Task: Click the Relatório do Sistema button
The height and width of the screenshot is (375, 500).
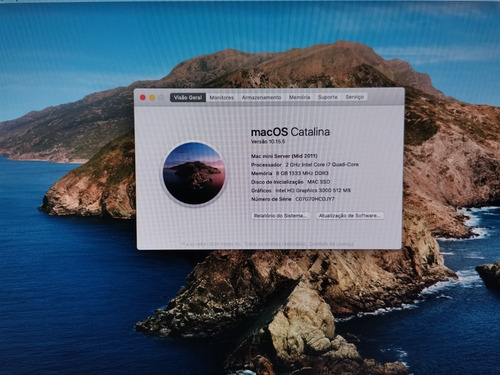Action: click(x=280, y=216)
